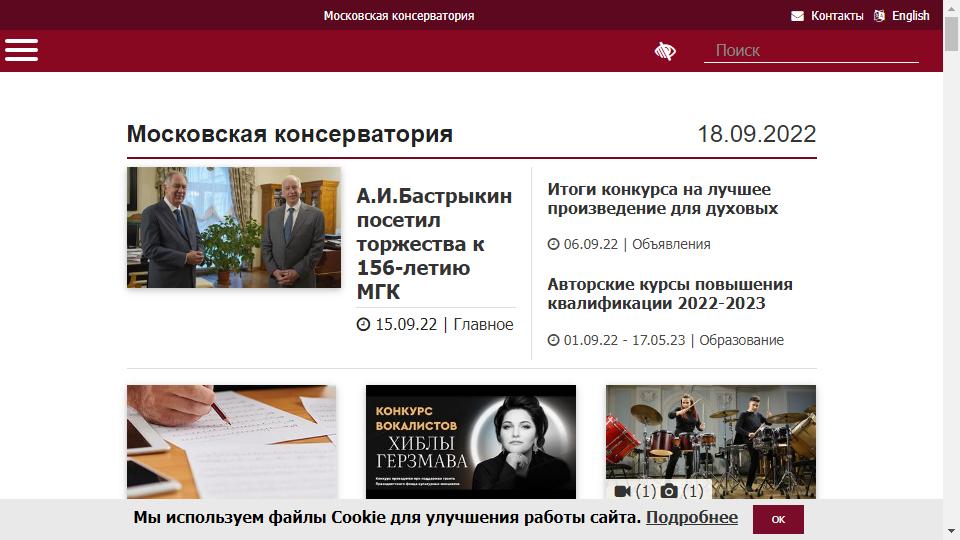Click the video camera icon on drummers photo
The width and height of the screenshot is (960, 540).
click(623, 491)
